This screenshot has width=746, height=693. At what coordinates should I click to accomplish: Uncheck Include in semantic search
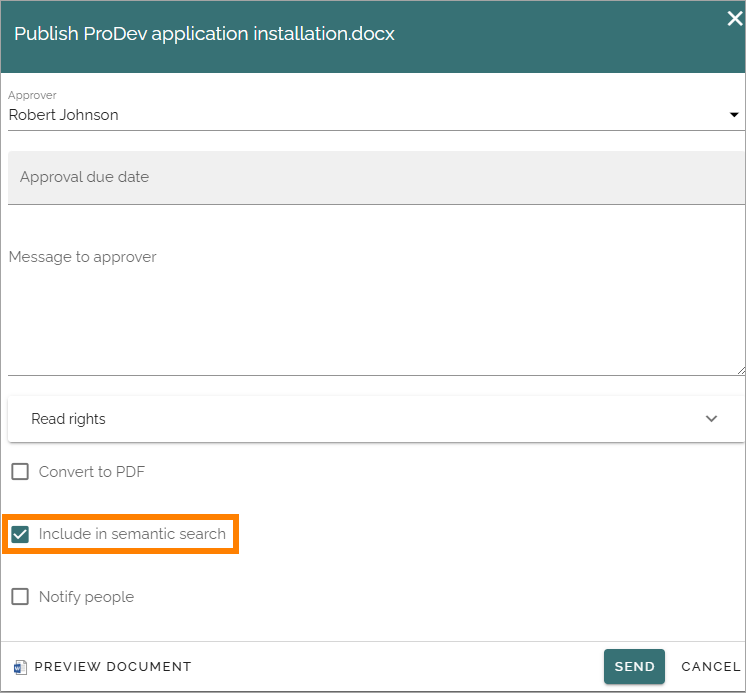pyautogui.click(x=20, y=534)
